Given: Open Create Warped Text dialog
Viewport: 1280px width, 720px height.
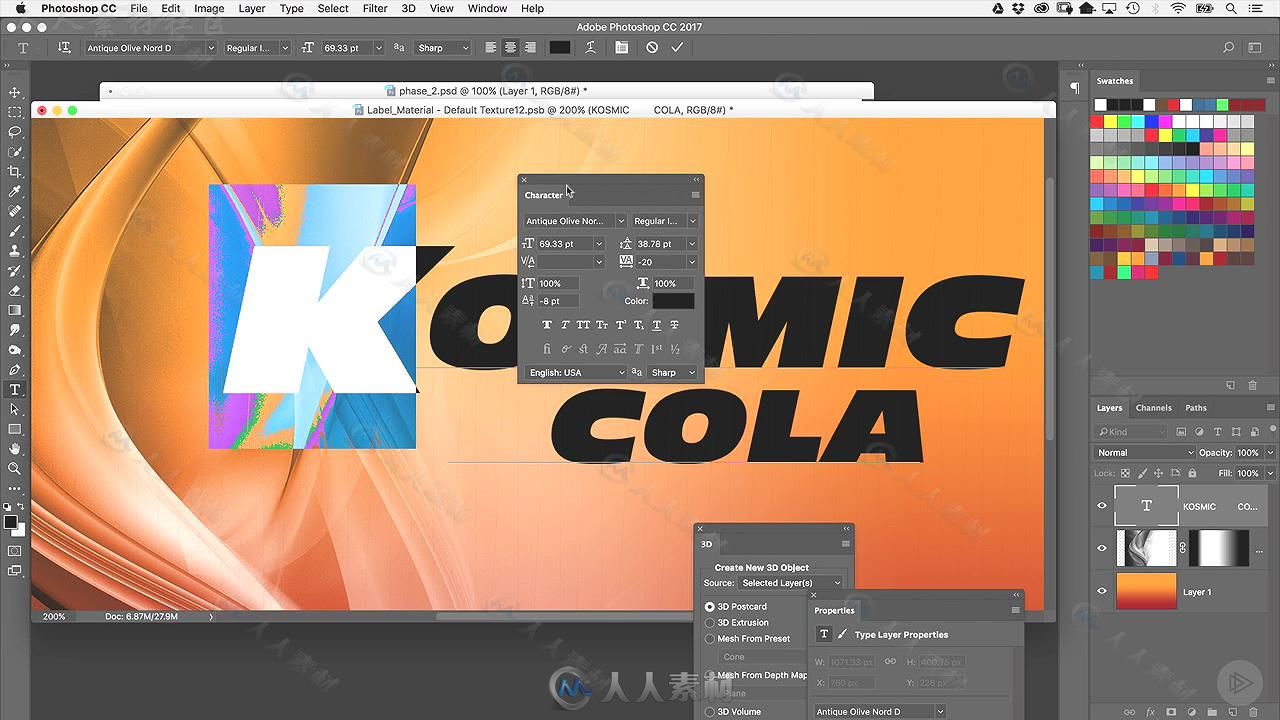Looking at the screenshot, I should [591, 47].
